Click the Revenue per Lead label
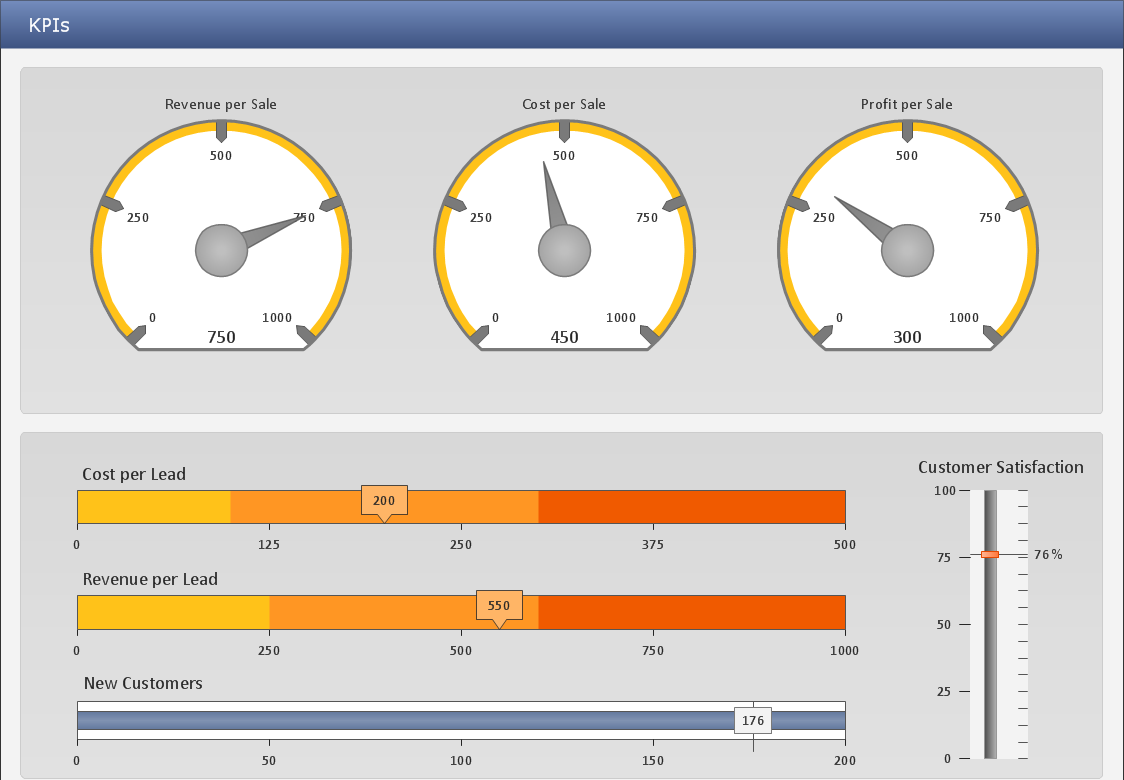 coord(150,579)
